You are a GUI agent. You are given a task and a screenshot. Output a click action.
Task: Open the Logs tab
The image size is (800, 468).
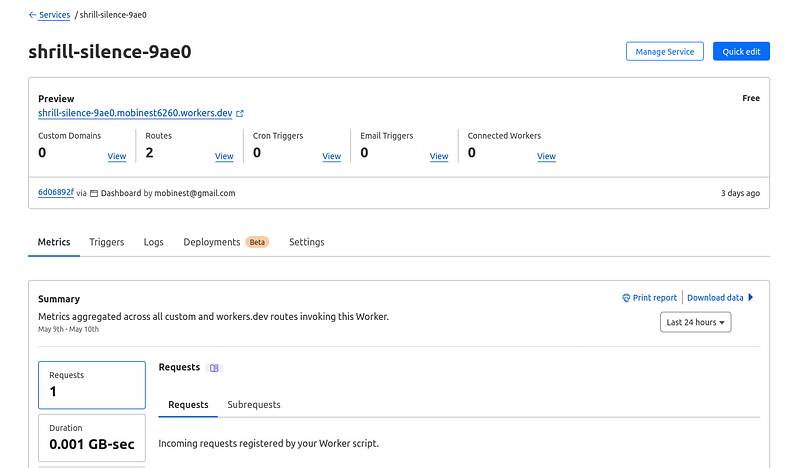(154, 242)
